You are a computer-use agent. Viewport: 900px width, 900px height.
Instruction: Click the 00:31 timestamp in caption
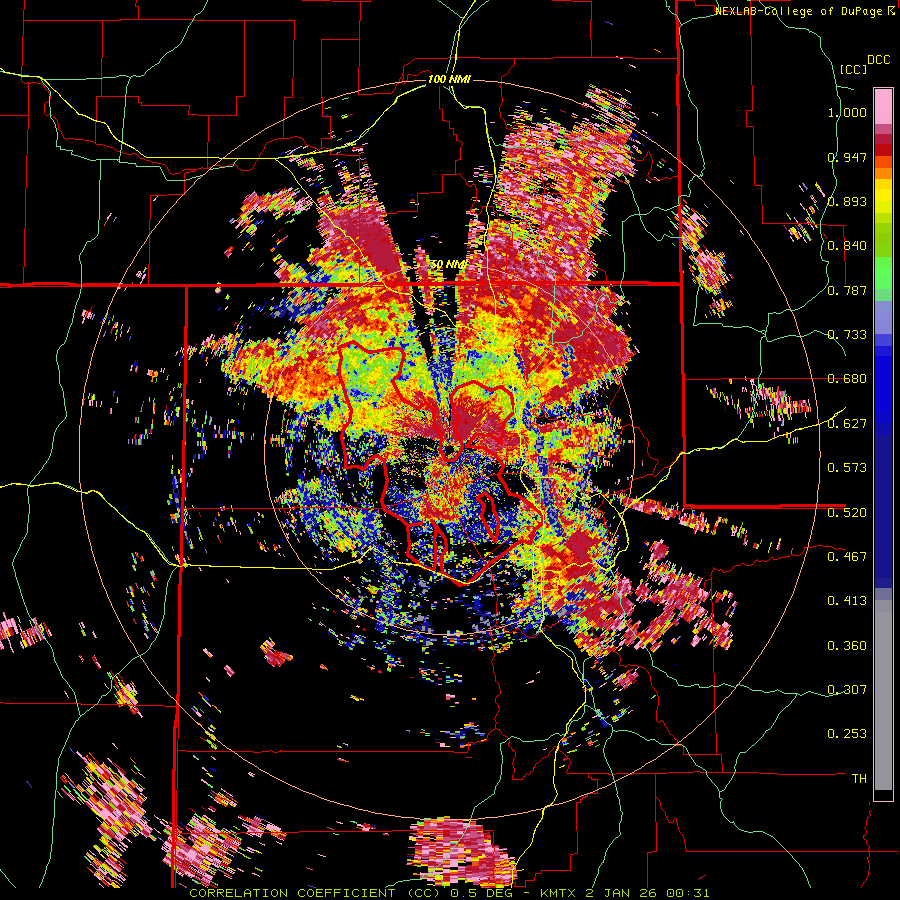point(688,893)
